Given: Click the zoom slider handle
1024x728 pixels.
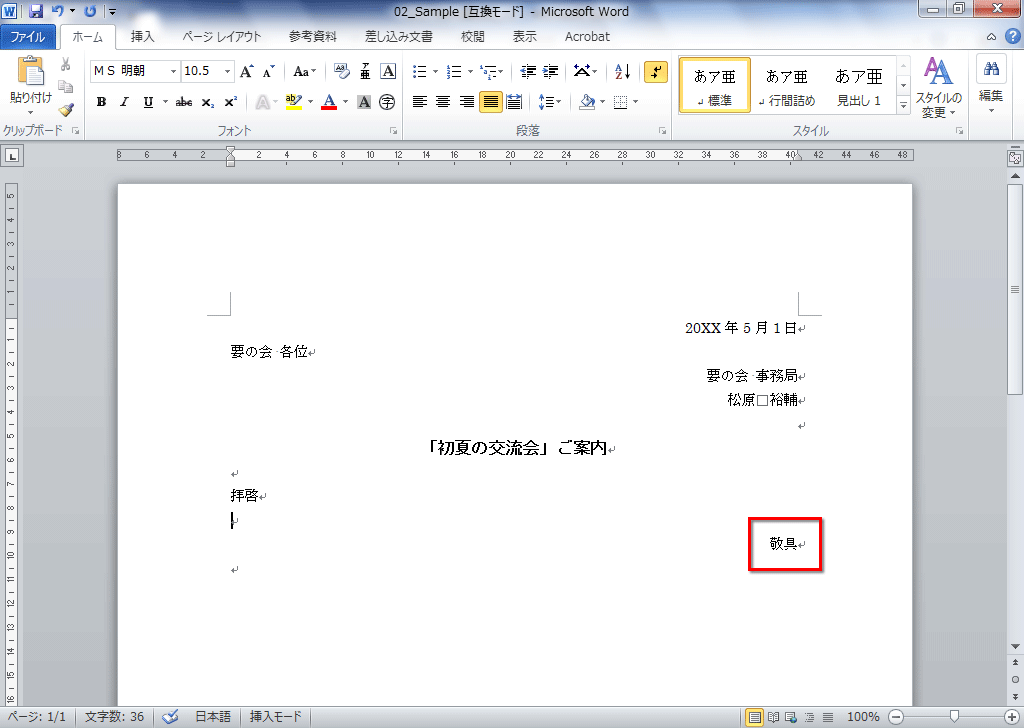Looking at the screenshot, I should [955, 717].
